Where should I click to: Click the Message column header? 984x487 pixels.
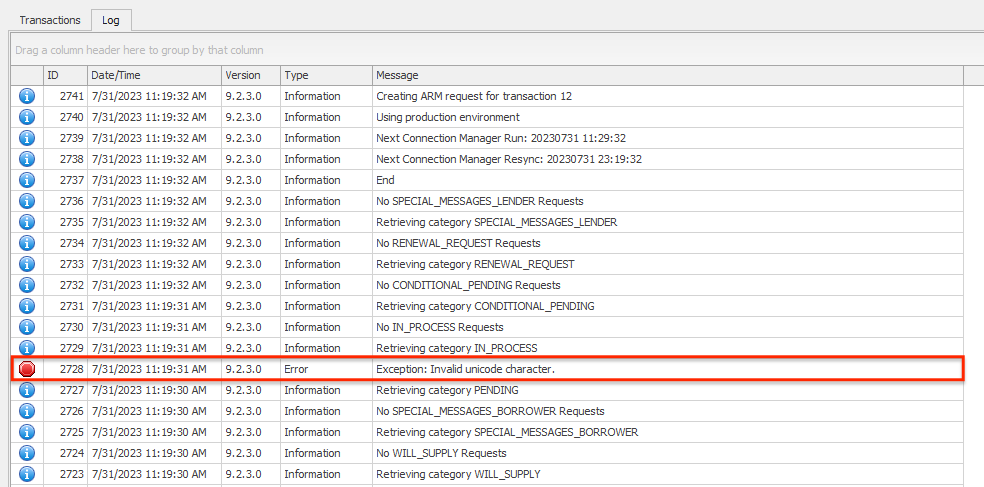point(666,75)
